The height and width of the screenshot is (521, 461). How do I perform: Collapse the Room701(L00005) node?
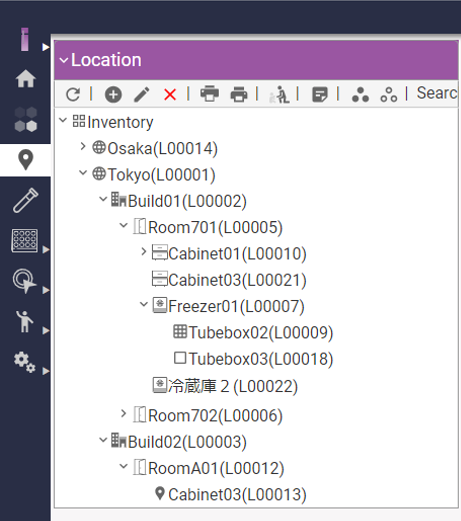(123, 225)
